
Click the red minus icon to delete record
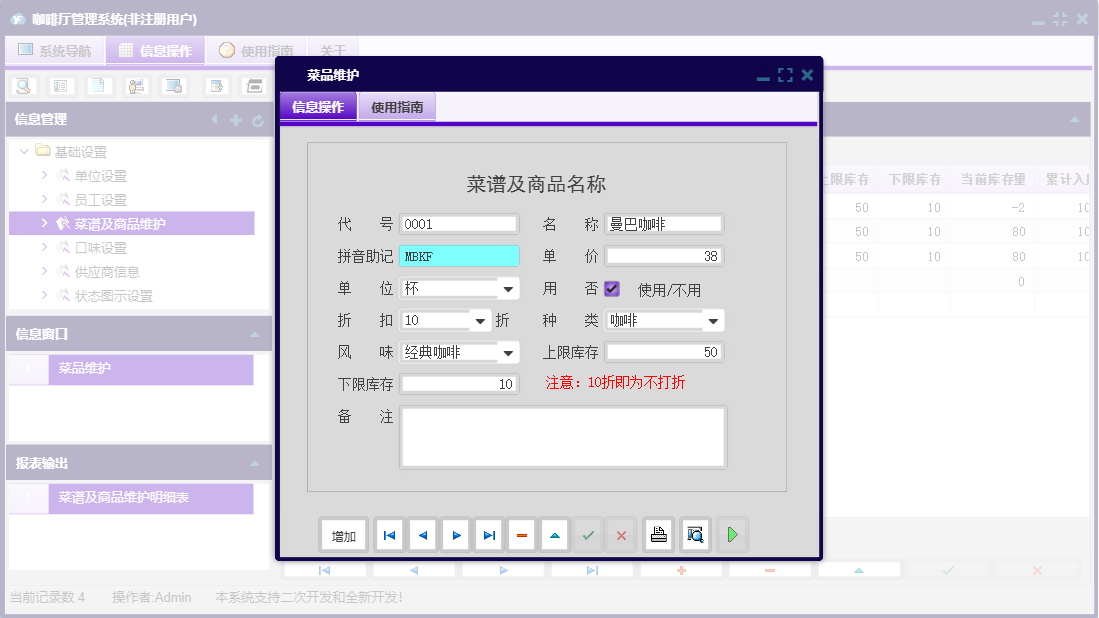(521, 534)
